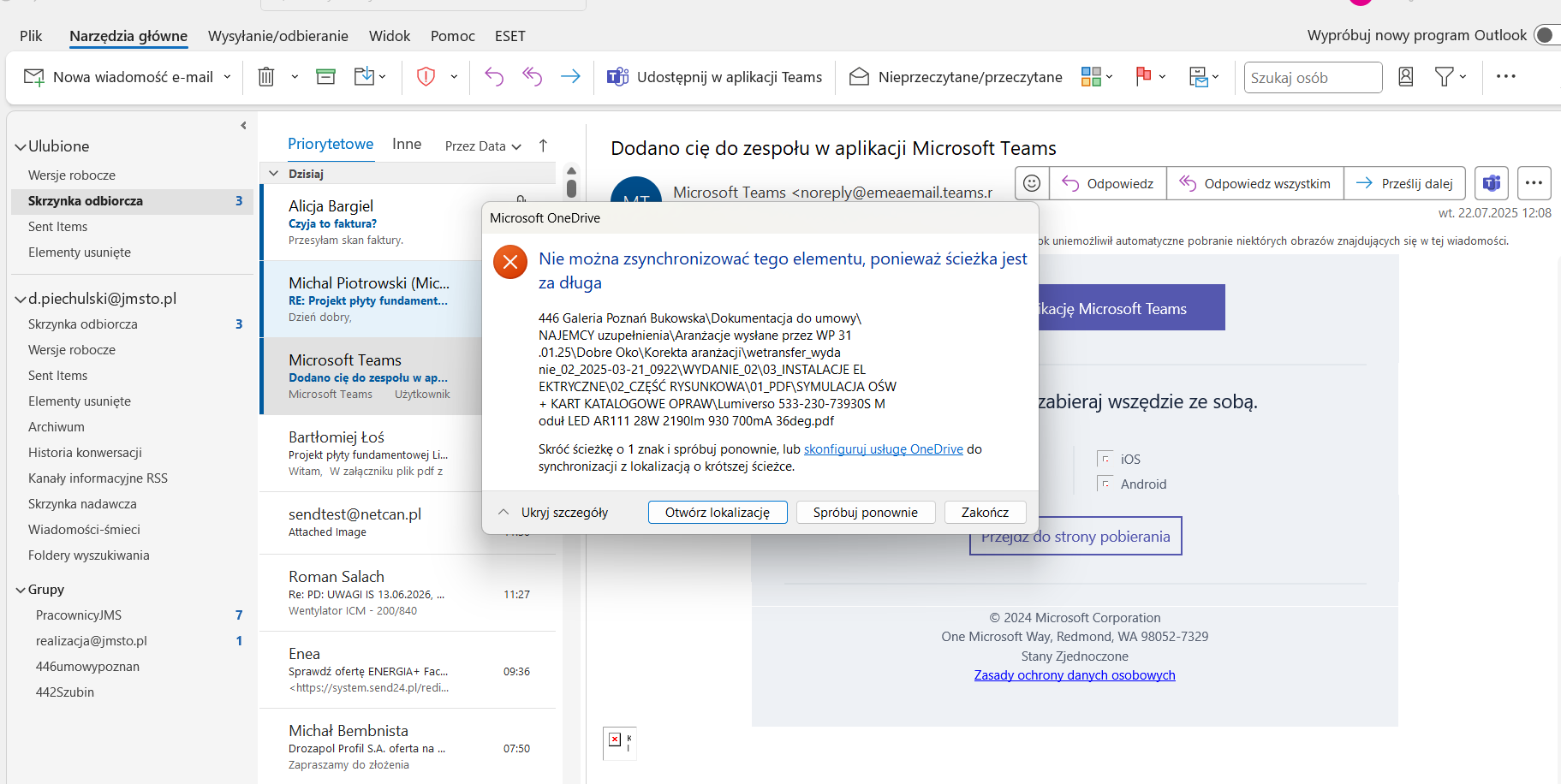
Task: Open the Pomoc tab
Action: coord(453,36)
